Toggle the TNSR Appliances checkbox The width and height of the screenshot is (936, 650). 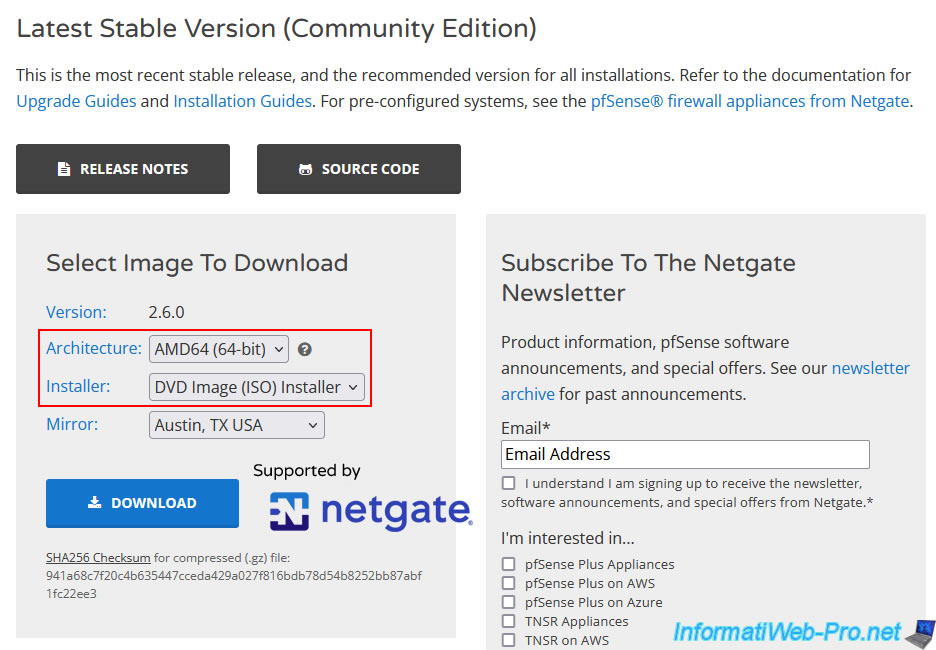509,621
